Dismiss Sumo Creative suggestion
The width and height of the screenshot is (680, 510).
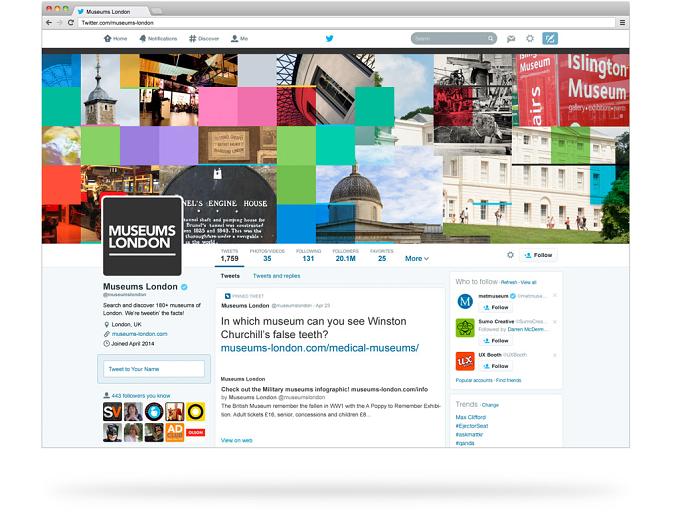(x=555, y=322)
